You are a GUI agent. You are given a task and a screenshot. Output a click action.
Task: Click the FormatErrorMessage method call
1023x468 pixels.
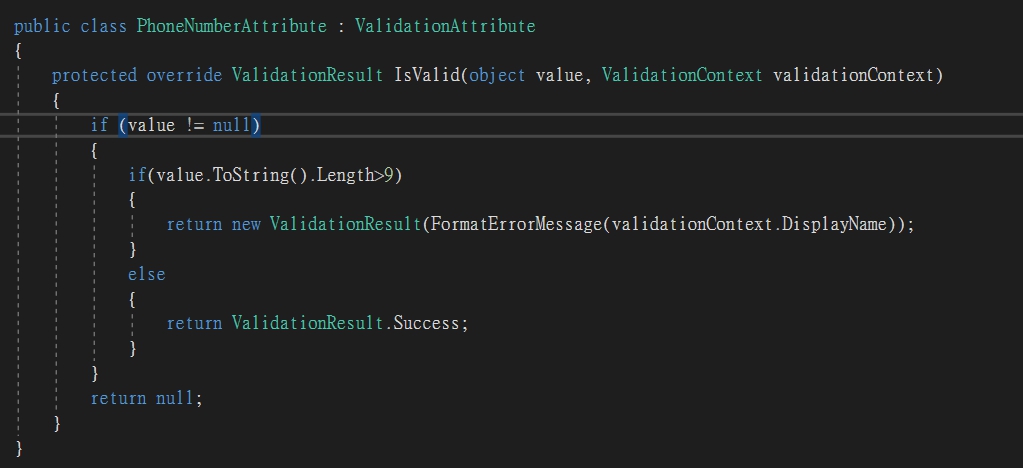coord(515,225)
